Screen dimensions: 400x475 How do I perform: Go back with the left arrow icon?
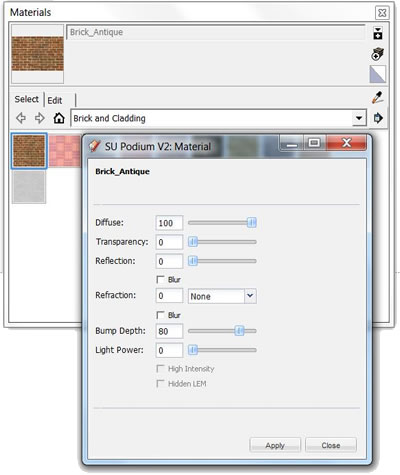[x=21, y=118]
